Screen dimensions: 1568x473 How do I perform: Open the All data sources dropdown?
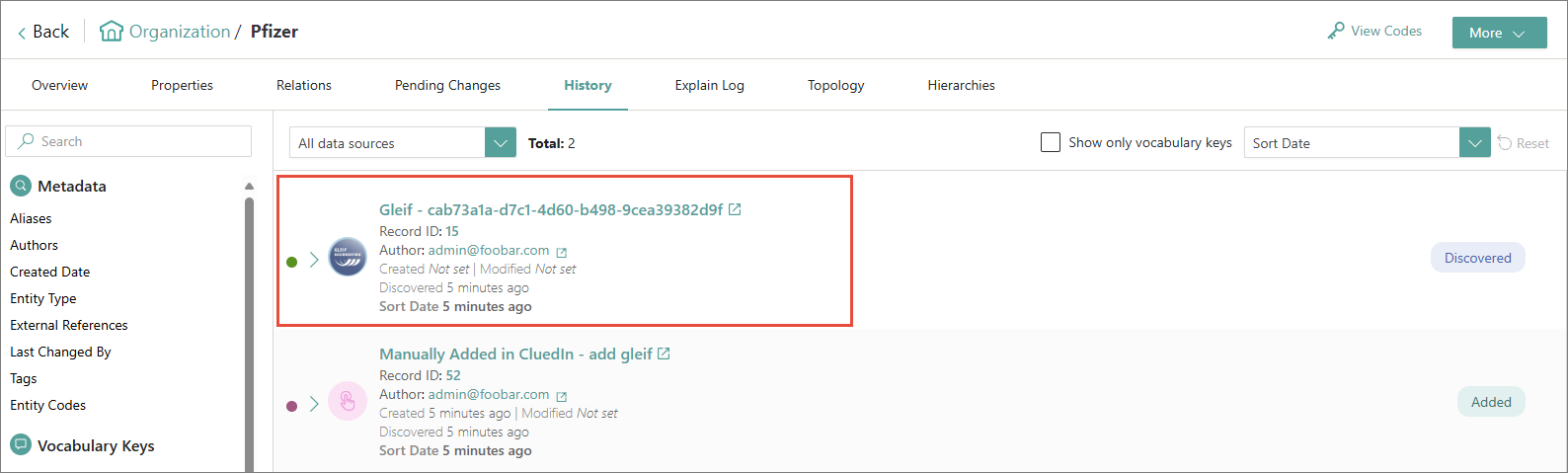(501, 143)
